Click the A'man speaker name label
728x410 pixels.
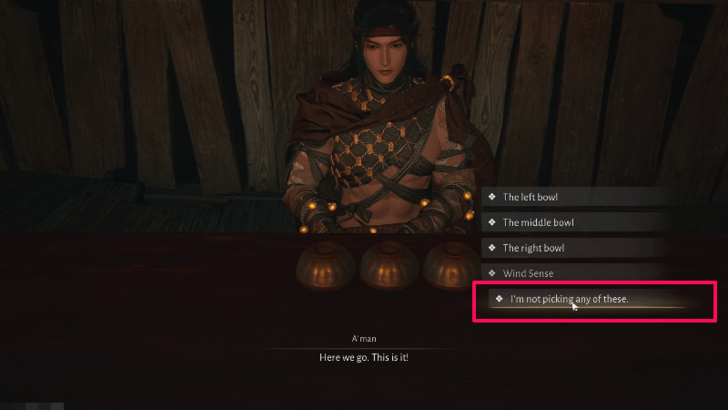(364, 338)
